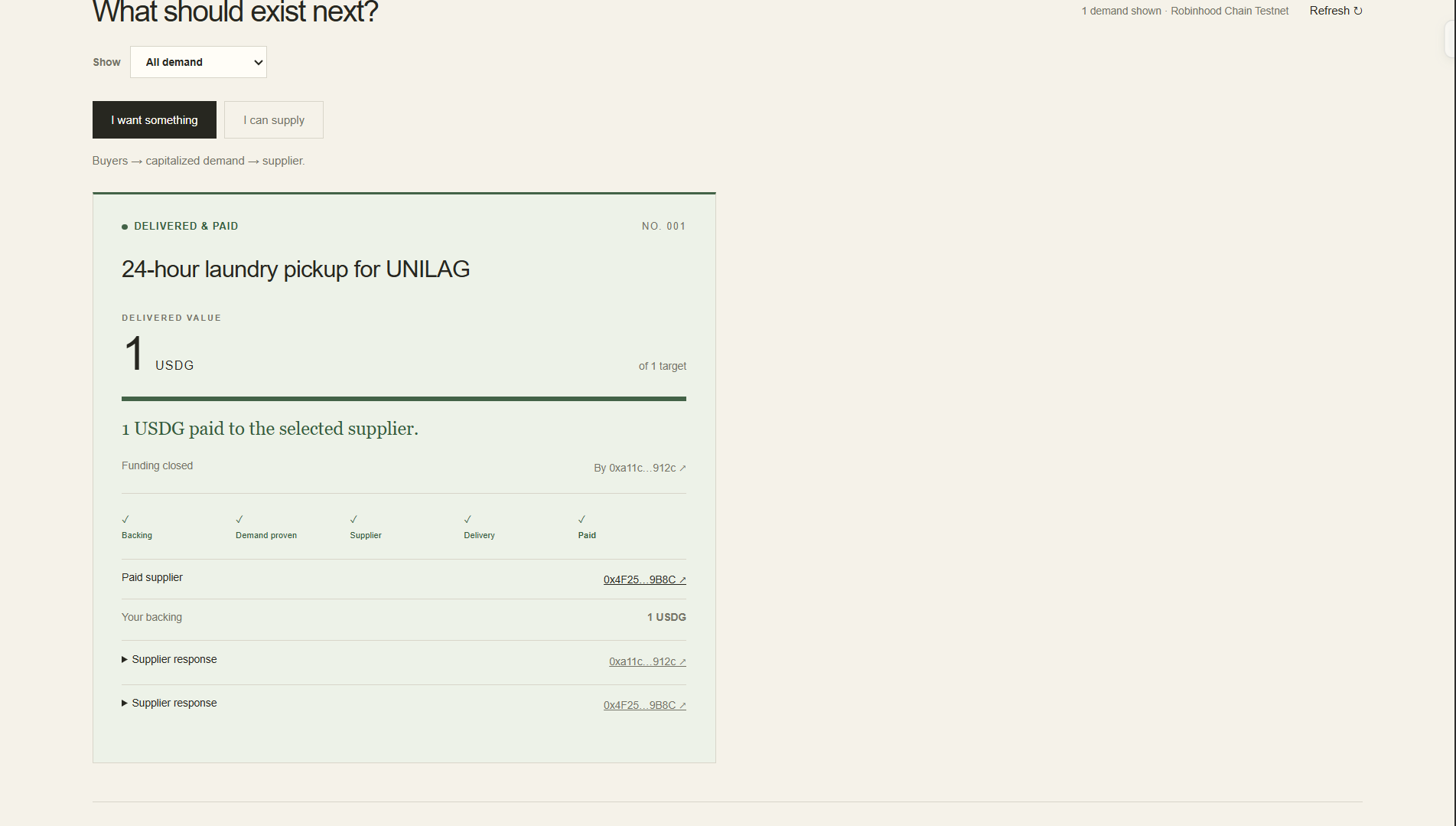Click the Delivery checkmark step
1456x826 pixels.
(x=479, y=527)
